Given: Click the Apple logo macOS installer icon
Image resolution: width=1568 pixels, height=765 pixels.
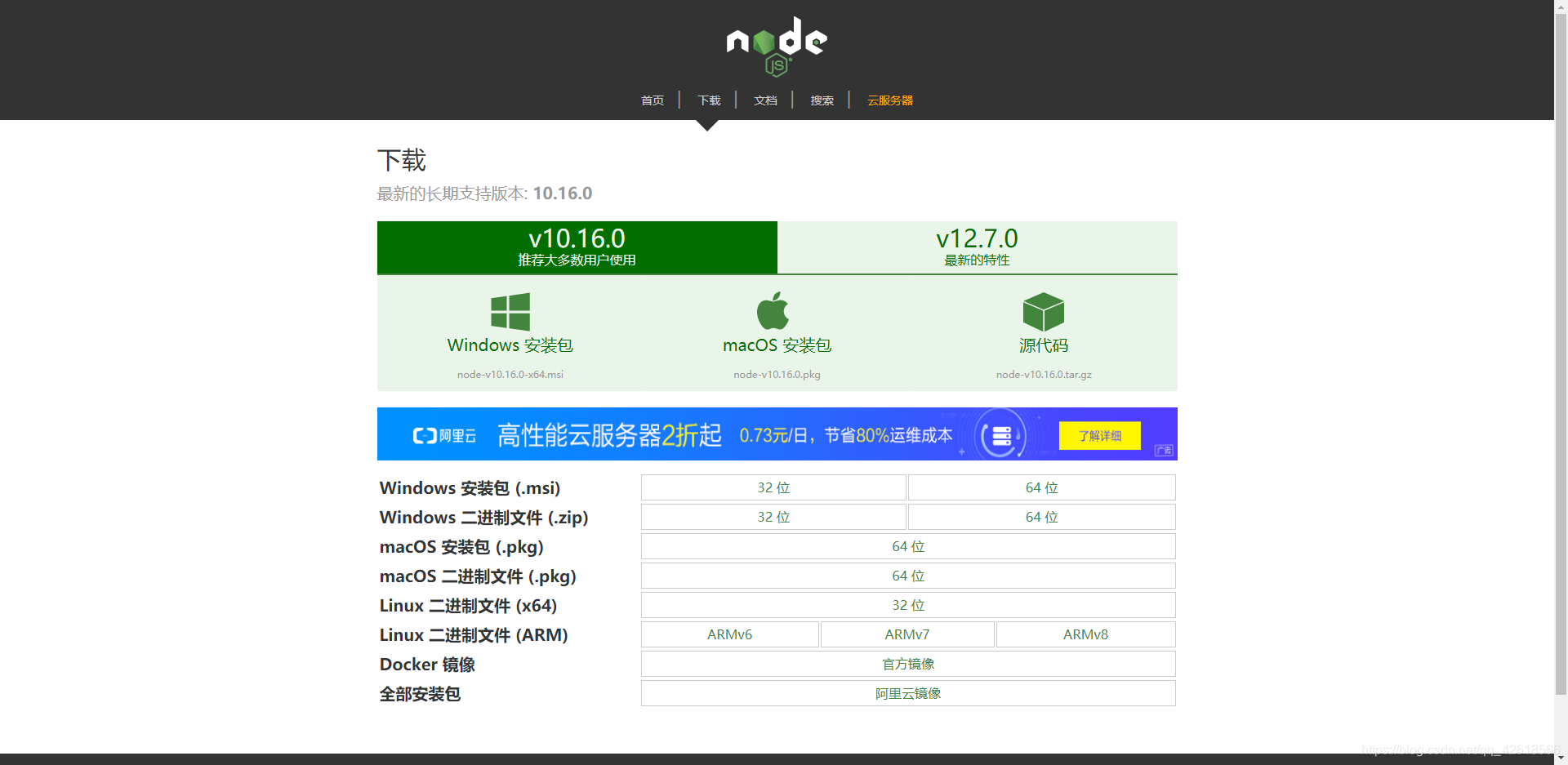Looking at the screenshot, I should click(773, 310).
